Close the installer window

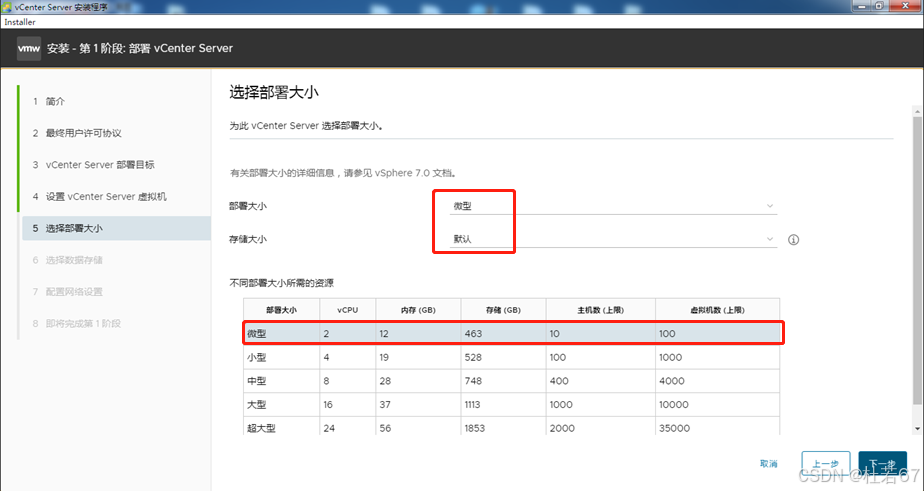(x=905, y=6)
